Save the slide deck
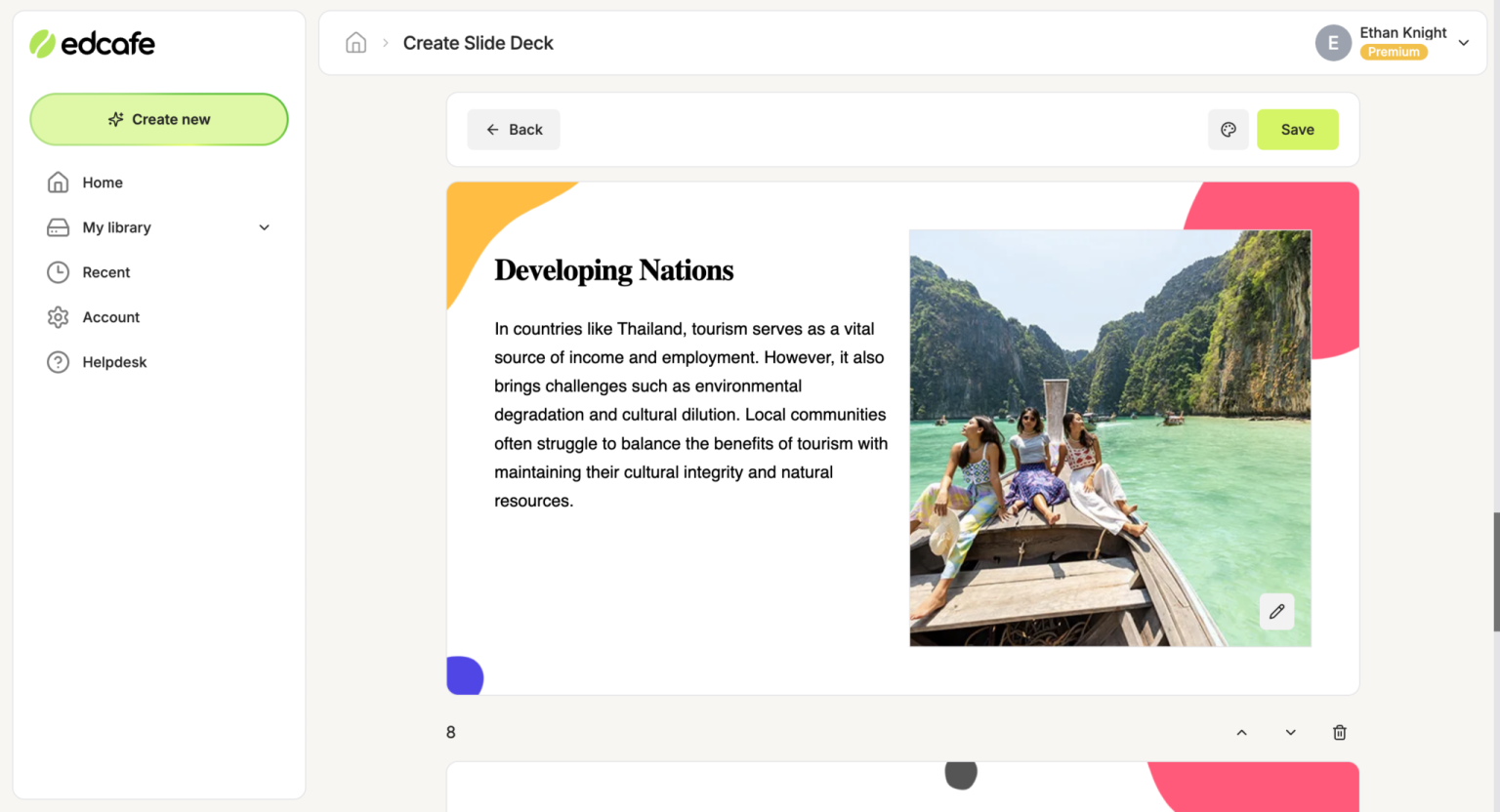The height and width of the screenshot is (812, 1500). click(1297, 129)
